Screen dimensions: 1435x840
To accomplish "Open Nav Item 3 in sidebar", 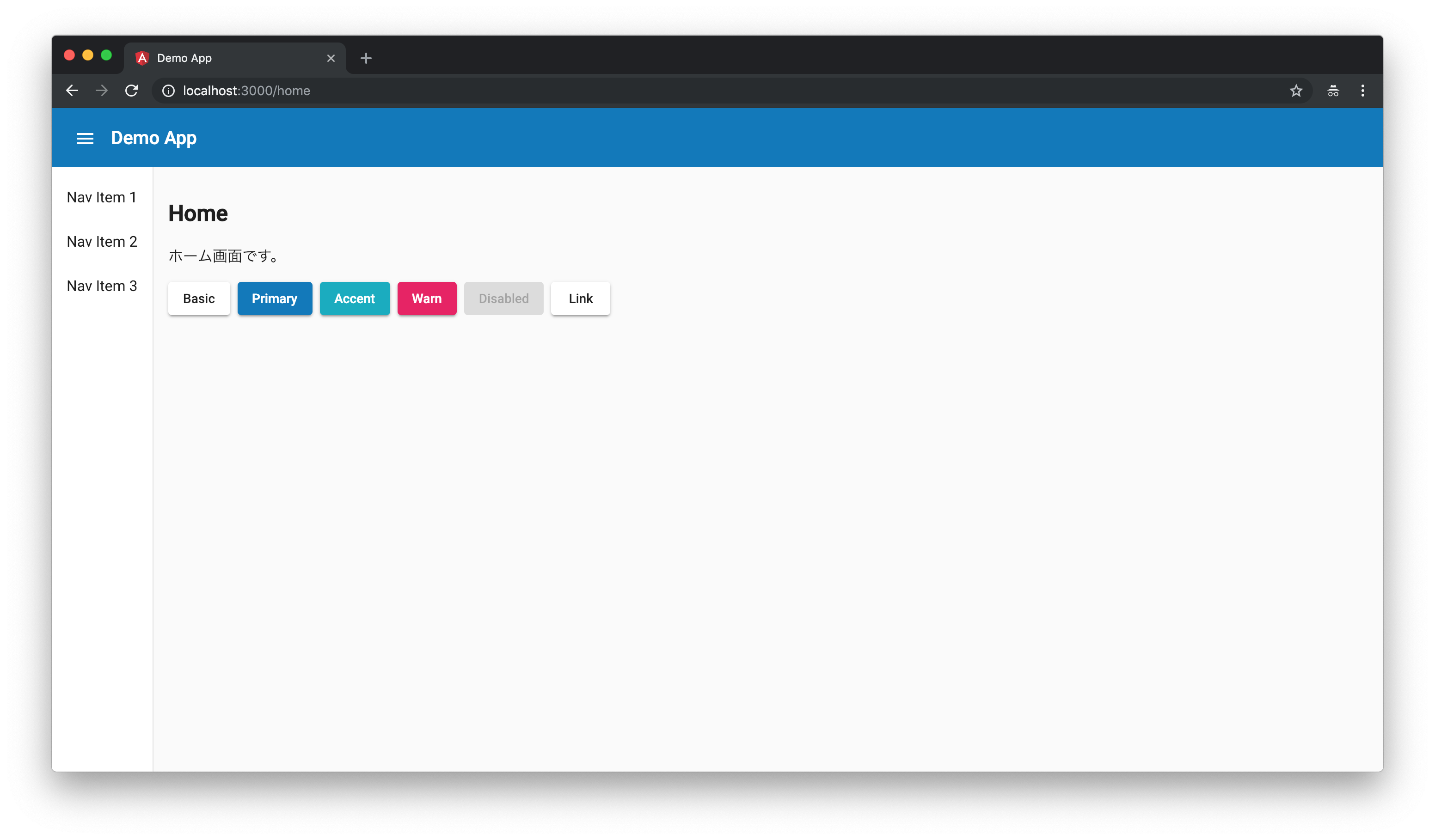I will tap(101, 286).
